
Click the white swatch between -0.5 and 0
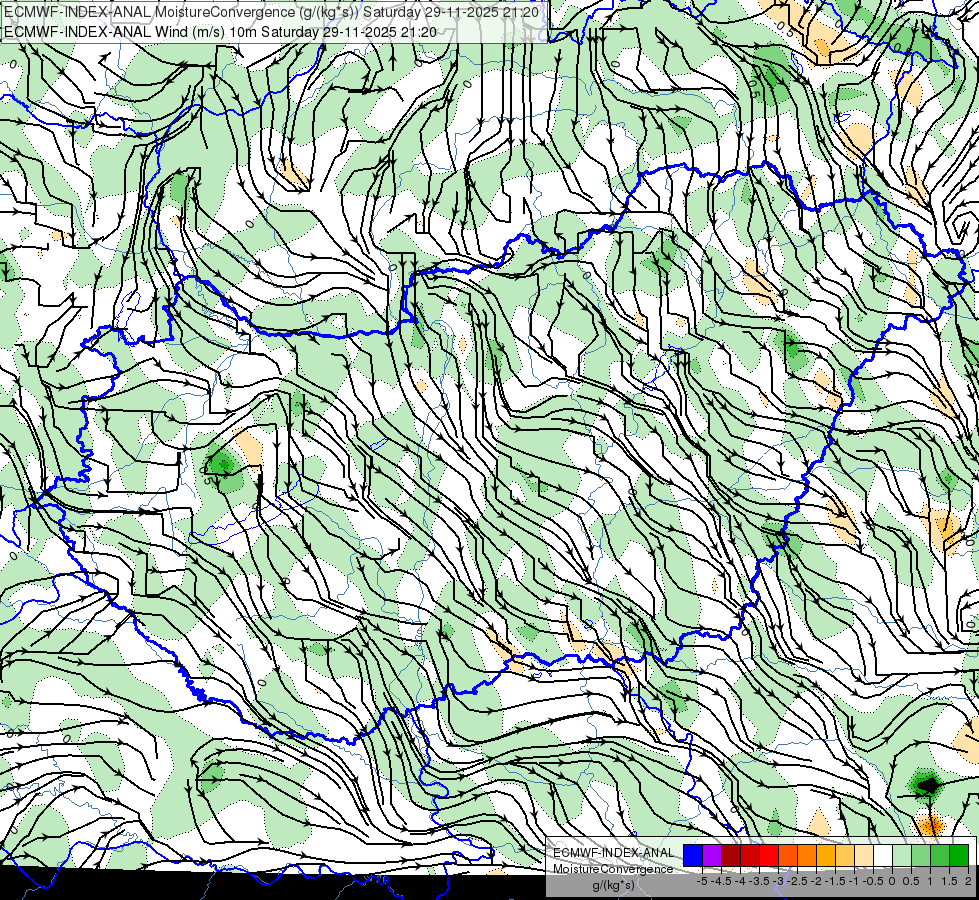click(882, 855)
